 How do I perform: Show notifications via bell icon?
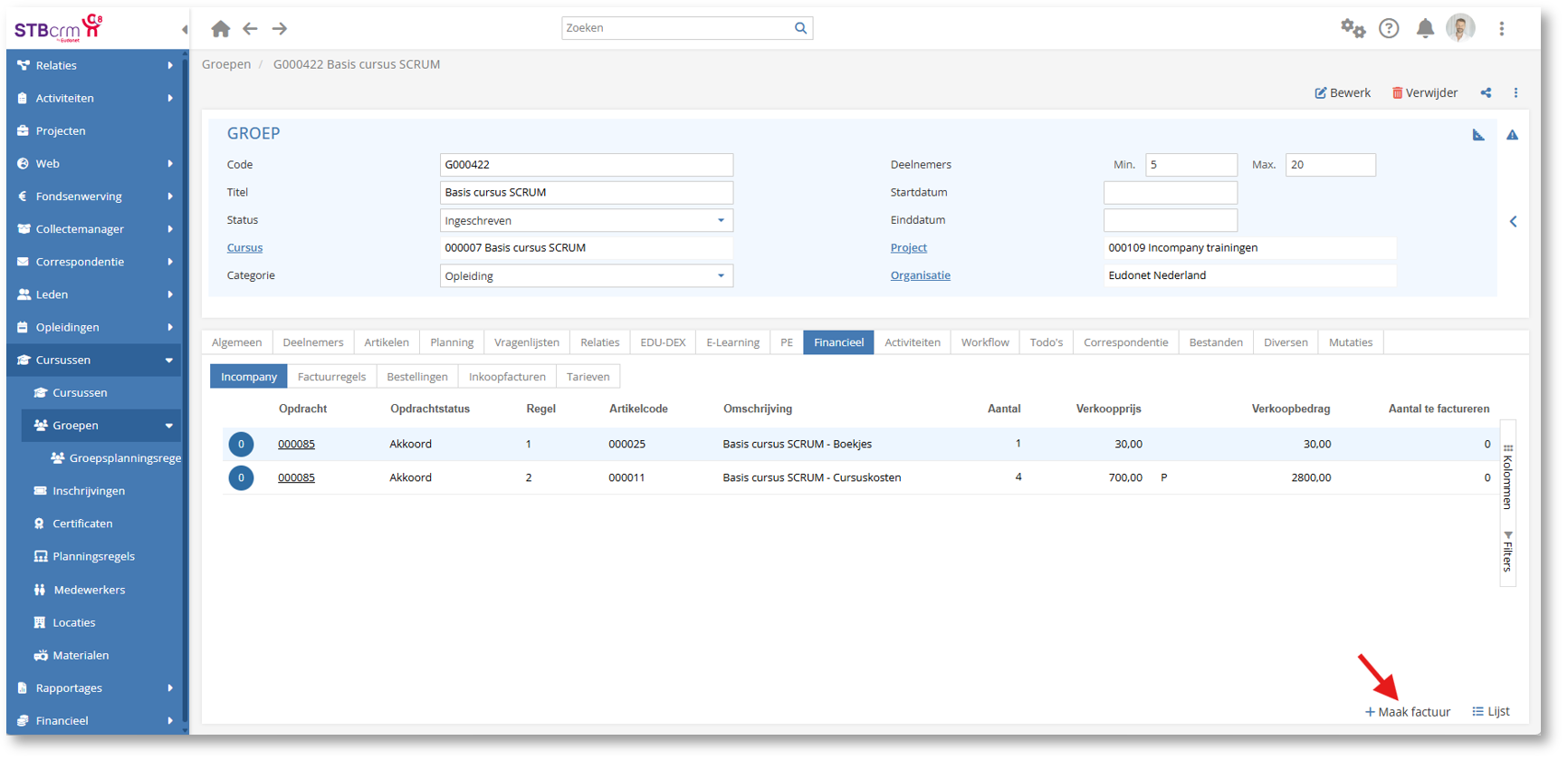[1425, 29]
